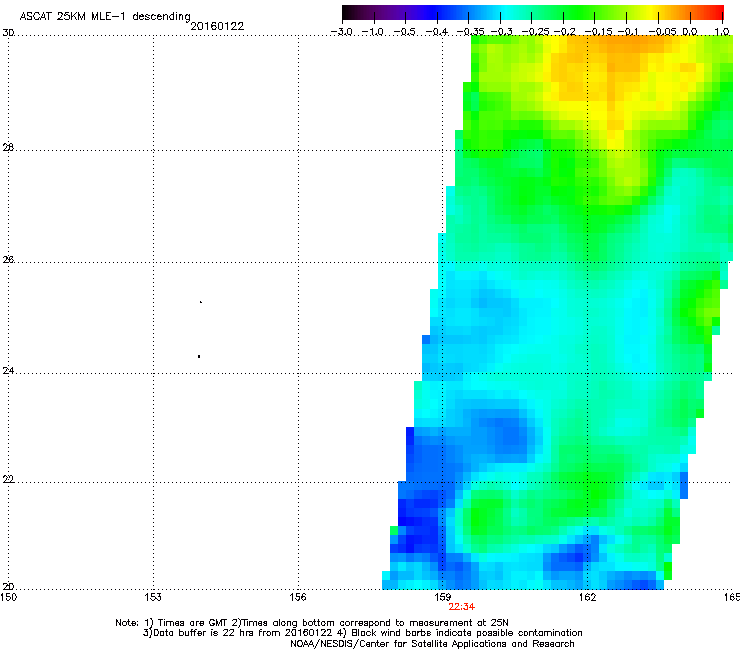Select the longitude axis label 165
This screenshot has width=740, height=650.
(732, 598)
